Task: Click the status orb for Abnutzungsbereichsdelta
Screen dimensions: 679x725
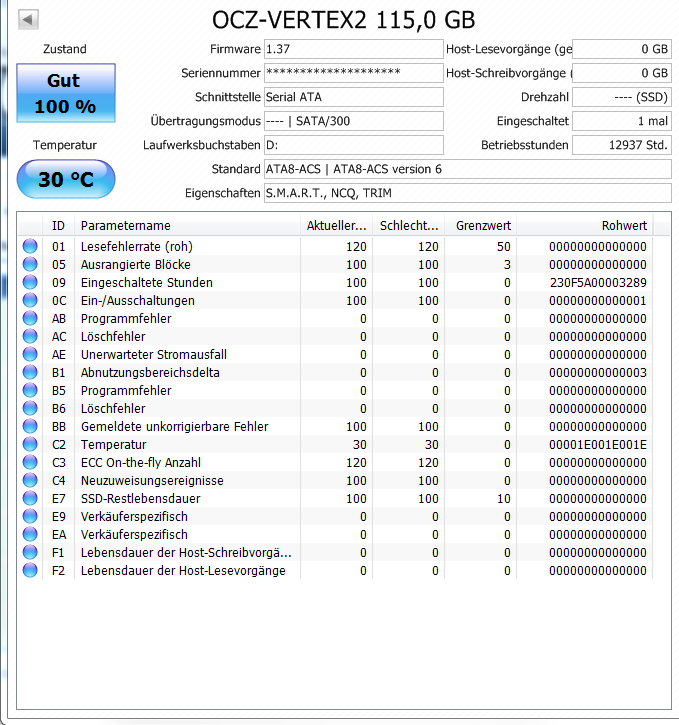Action: click(30, 372)
